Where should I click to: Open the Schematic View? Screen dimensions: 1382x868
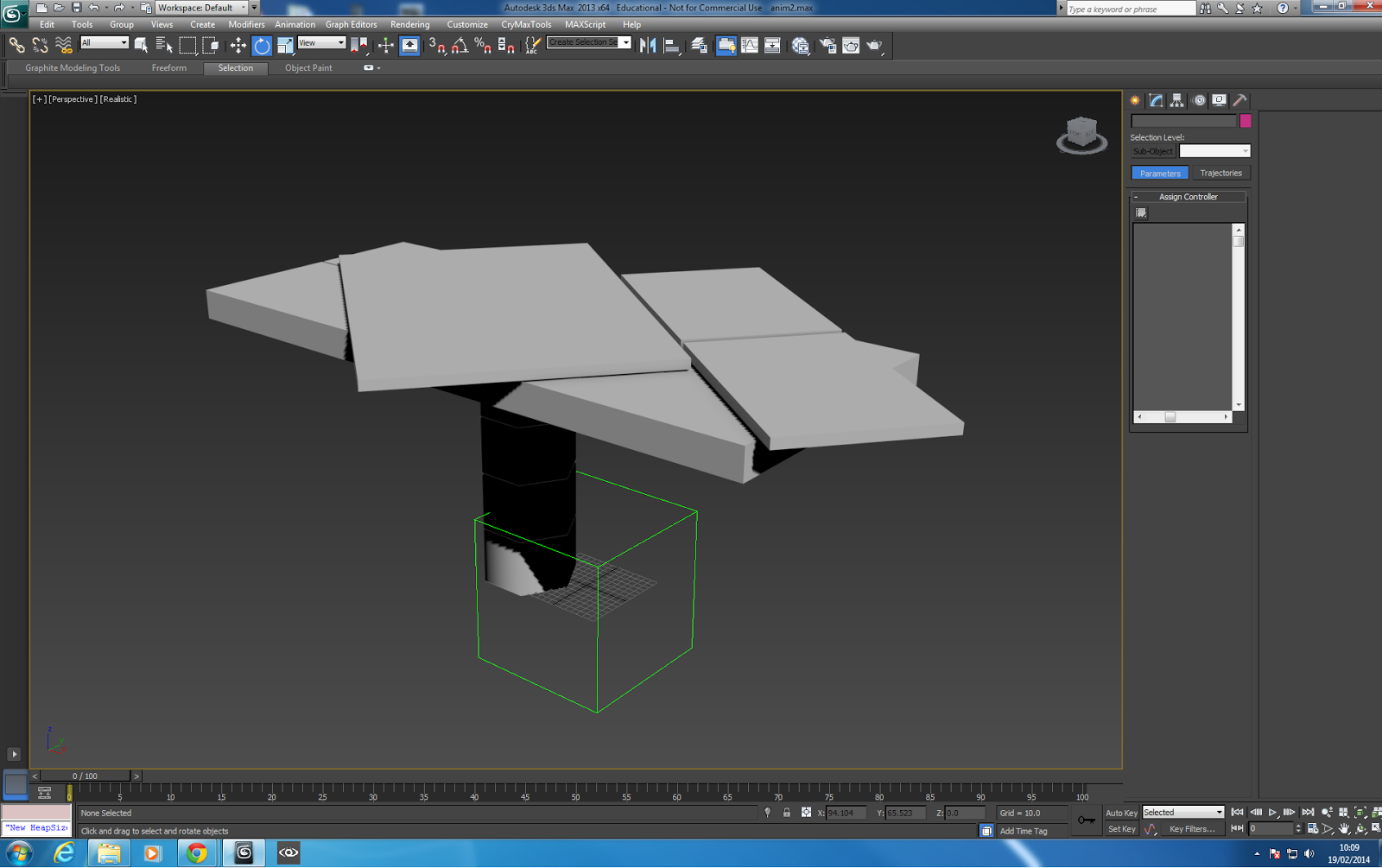point(773,45)
